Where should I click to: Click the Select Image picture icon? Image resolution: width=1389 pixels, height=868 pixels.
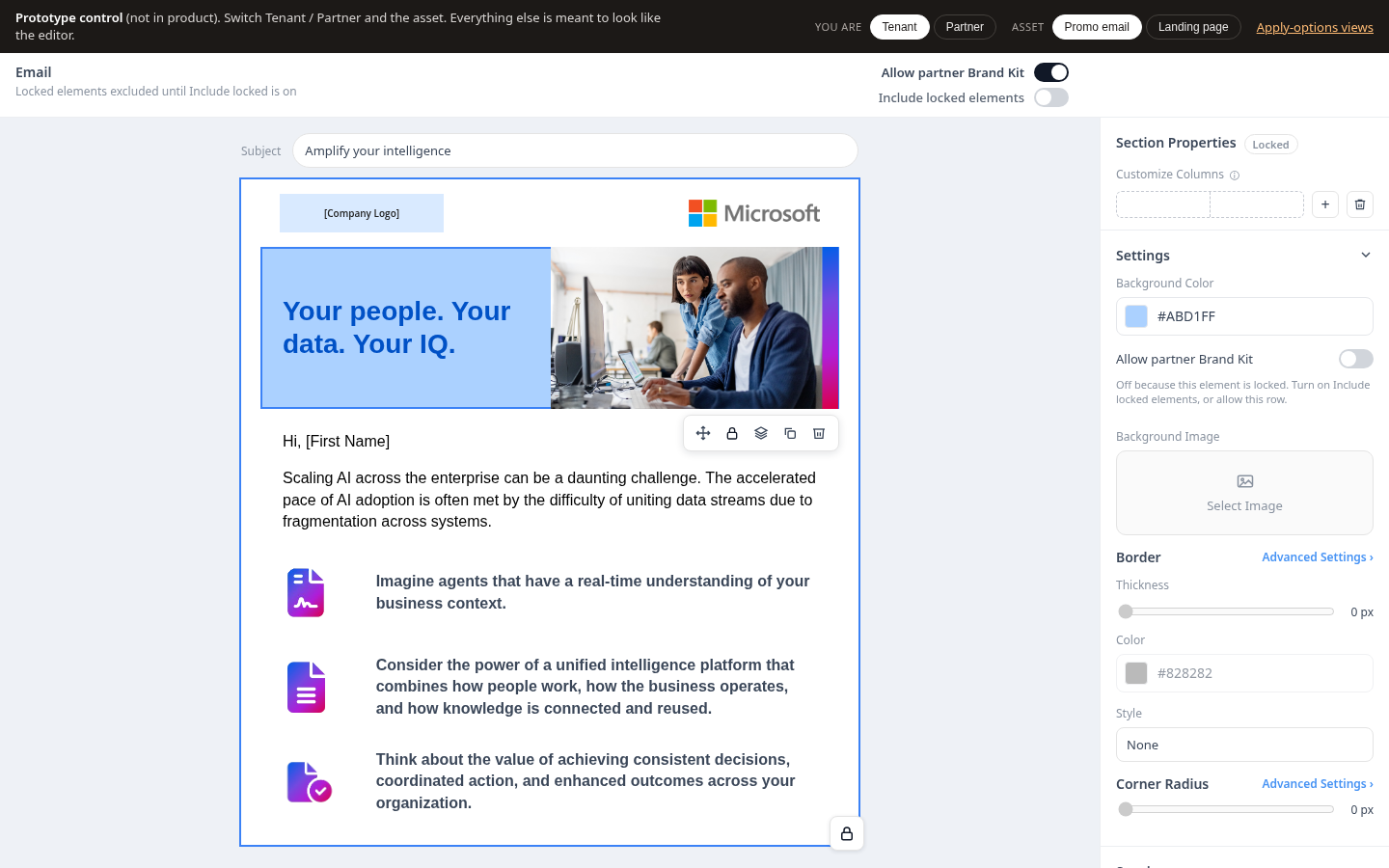pos(1245,481)
